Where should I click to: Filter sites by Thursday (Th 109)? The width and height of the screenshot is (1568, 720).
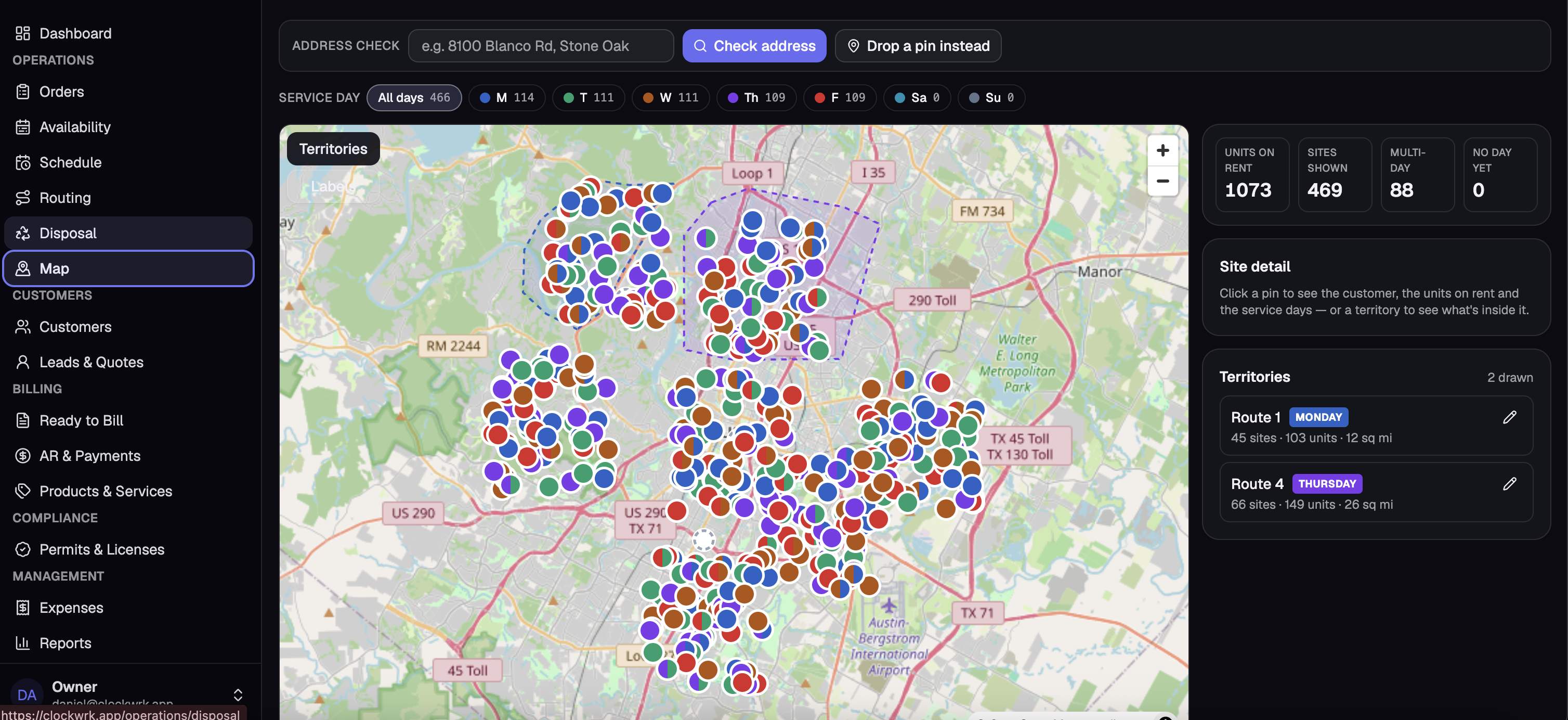pyautogui.click(x=756, y=98)
